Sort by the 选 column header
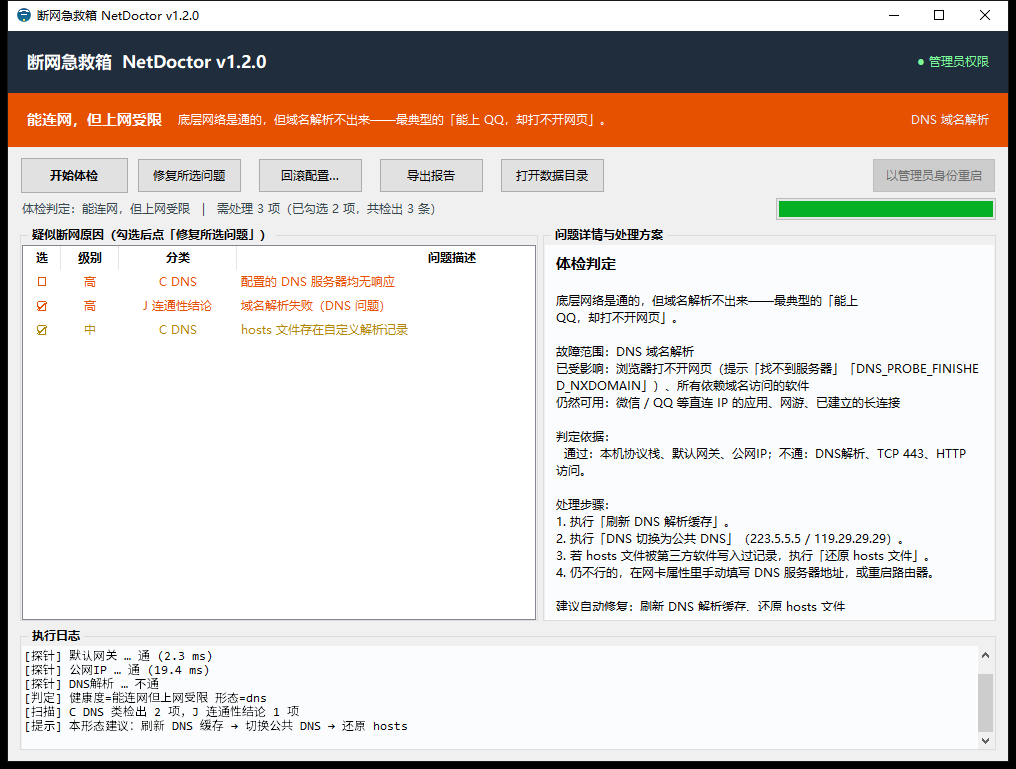The width and height of the screenshot is (1016, 769). pyautogui.click(x=42, y=258)
